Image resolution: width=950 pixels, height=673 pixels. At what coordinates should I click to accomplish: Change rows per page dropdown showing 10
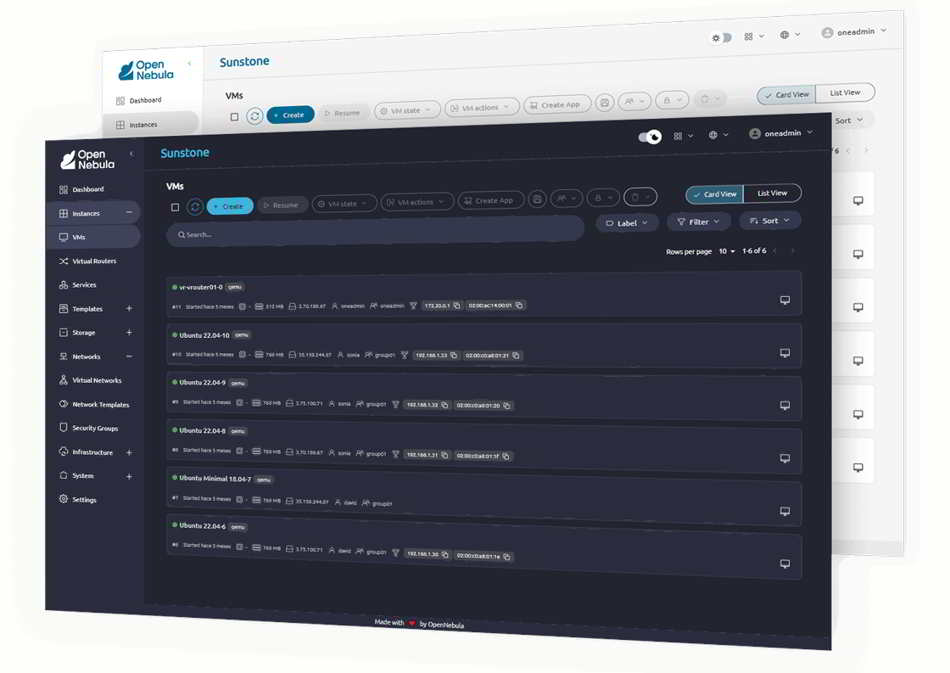(x=726, y=251)
